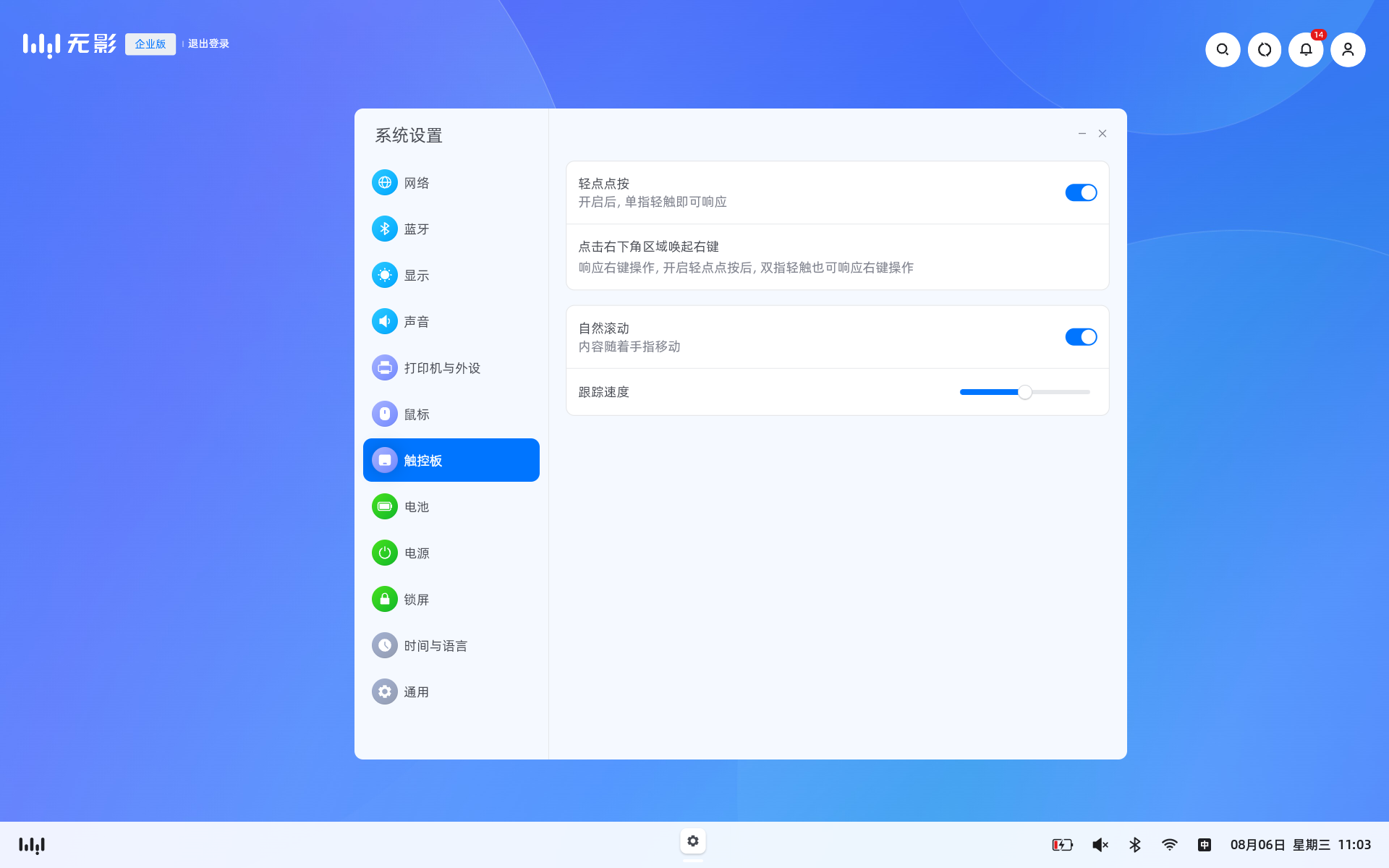Open the 网络 settings page
The height and width of the screenshot is (868, 1389).
point(451,182)
